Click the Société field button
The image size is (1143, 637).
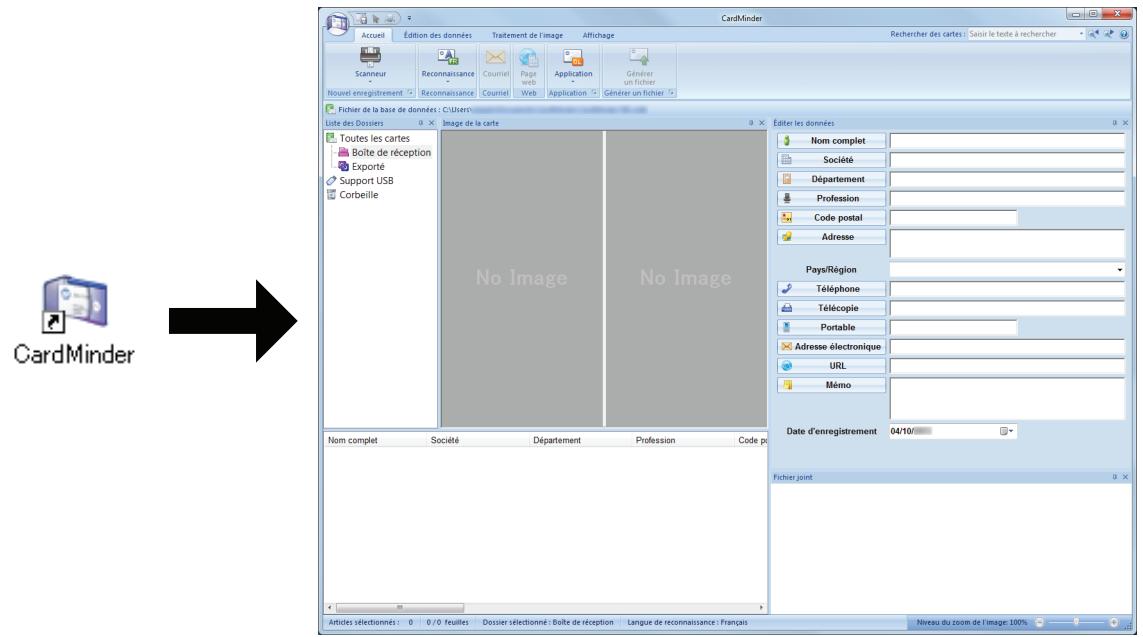point(831,160)
